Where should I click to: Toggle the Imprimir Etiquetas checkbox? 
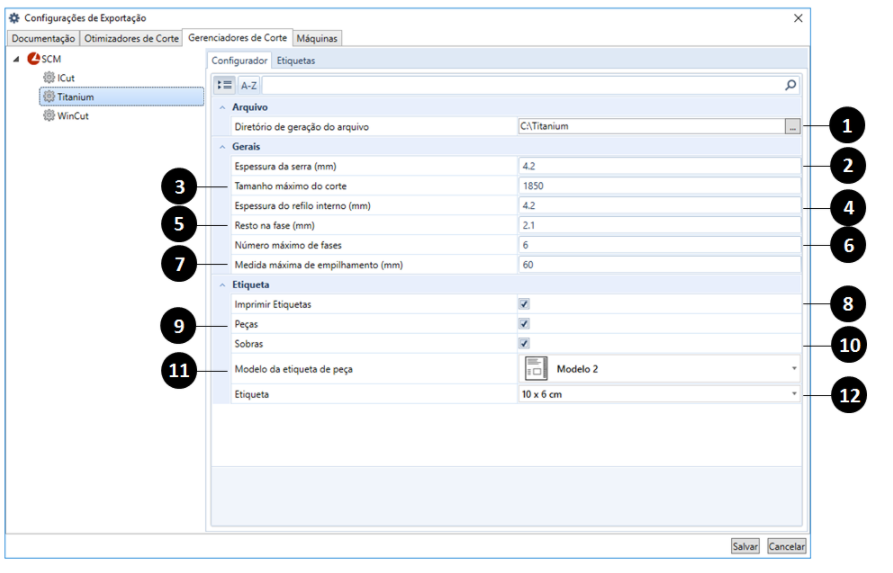pos(524,304)
